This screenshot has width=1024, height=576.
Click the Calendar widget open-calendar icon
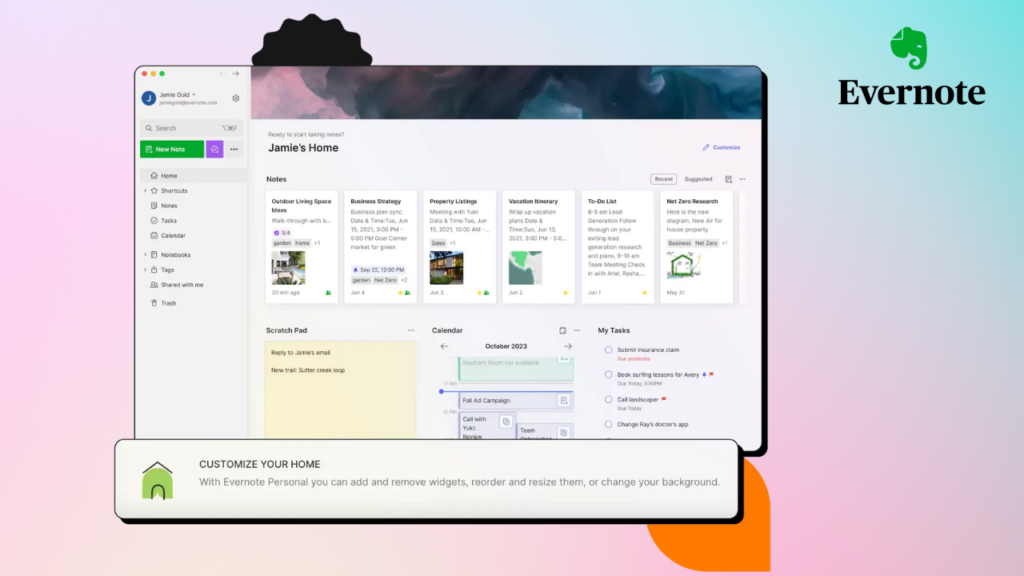click(562, 330)
